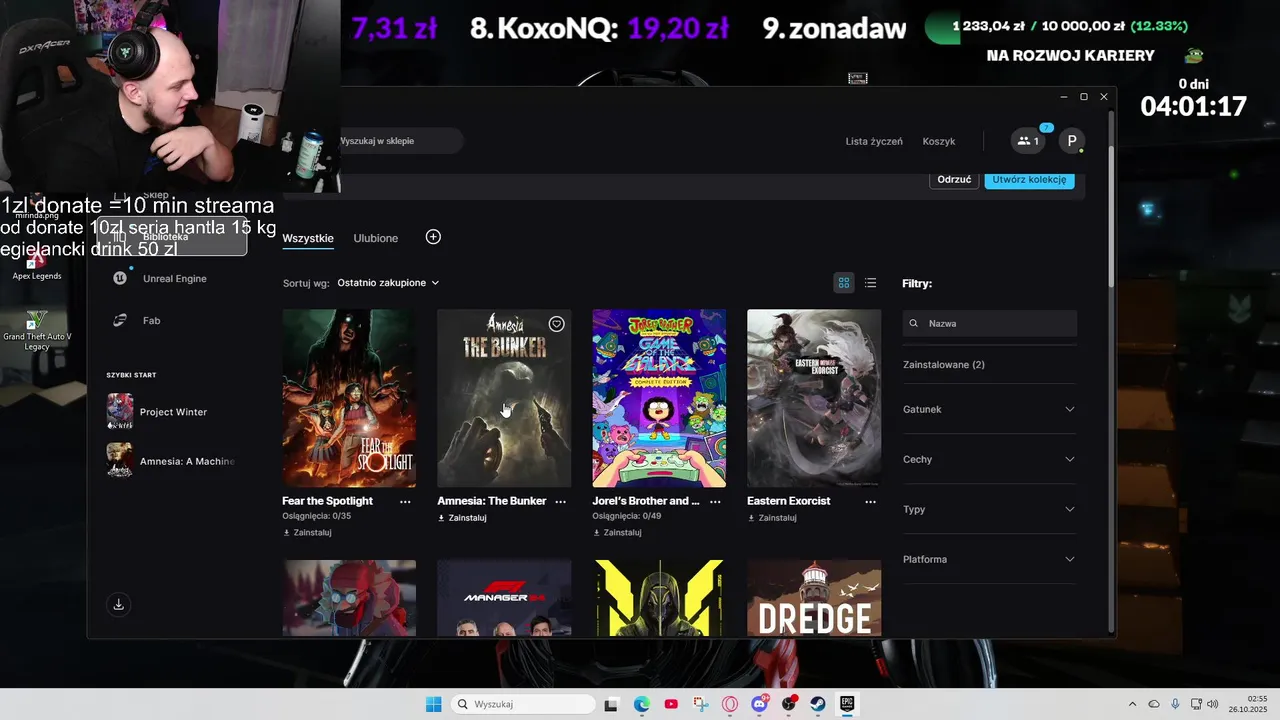1280x720 pixels.
Task: Open Snipping Tool from taskbar
Action: (700, 704)
